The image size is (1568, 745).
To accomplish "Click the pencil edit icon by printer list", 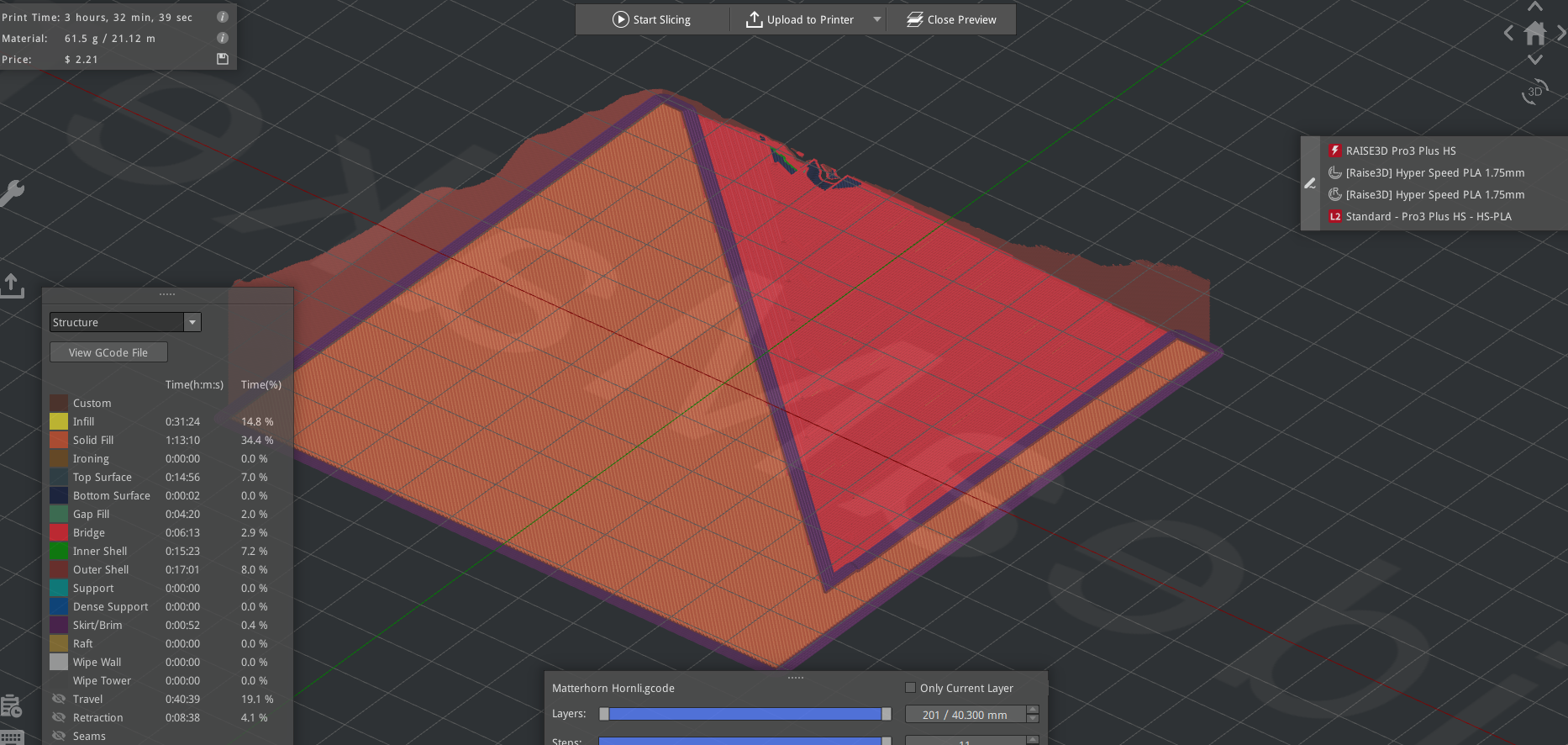I will [1310, 183].
